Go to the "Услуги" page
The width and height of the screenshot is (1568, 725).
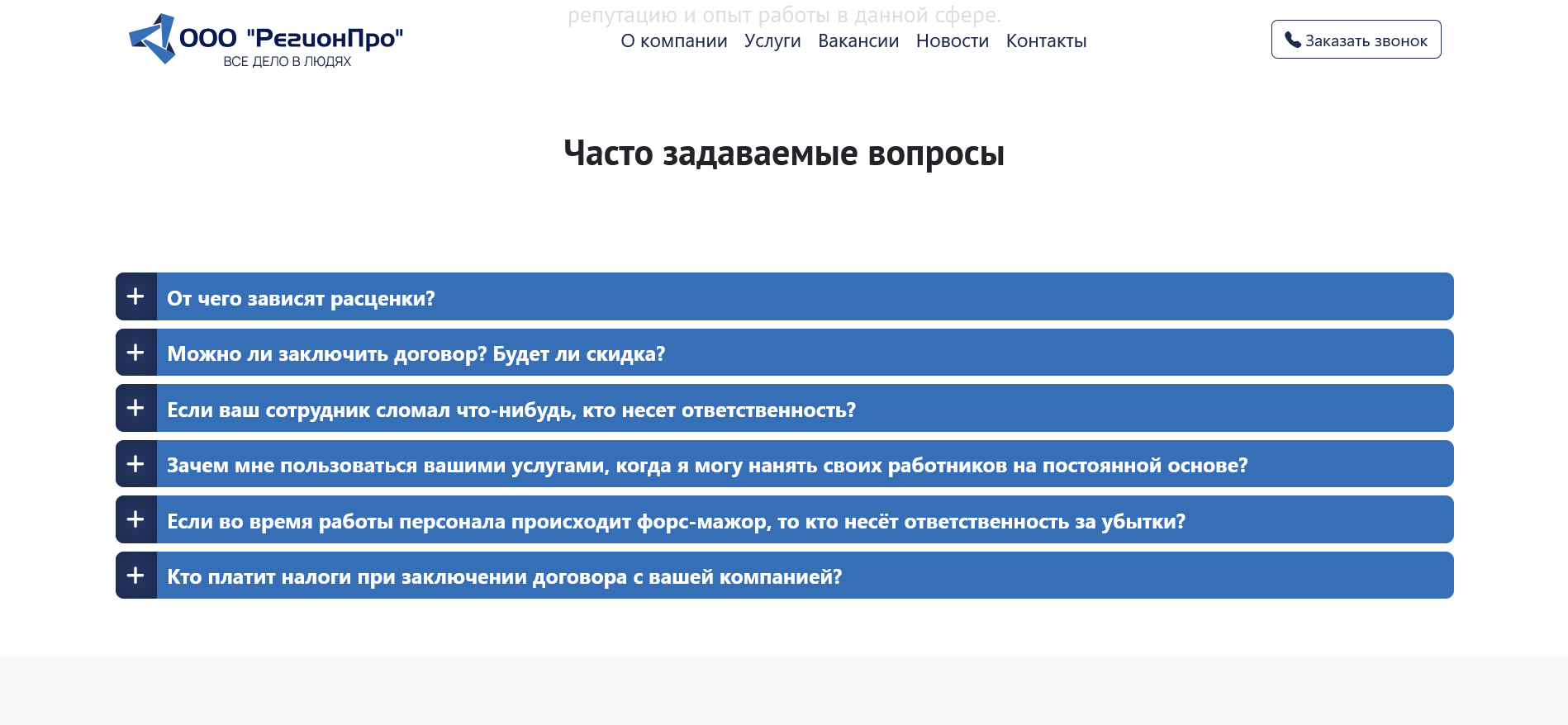772,41
